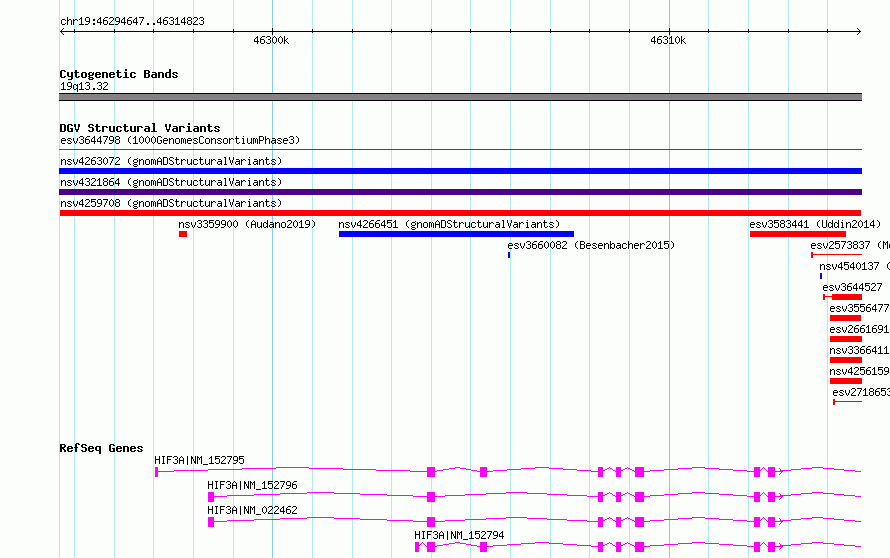Open HIF3A|NM_152794 transcript label
890x558 pixels.
tap(459, 535)
